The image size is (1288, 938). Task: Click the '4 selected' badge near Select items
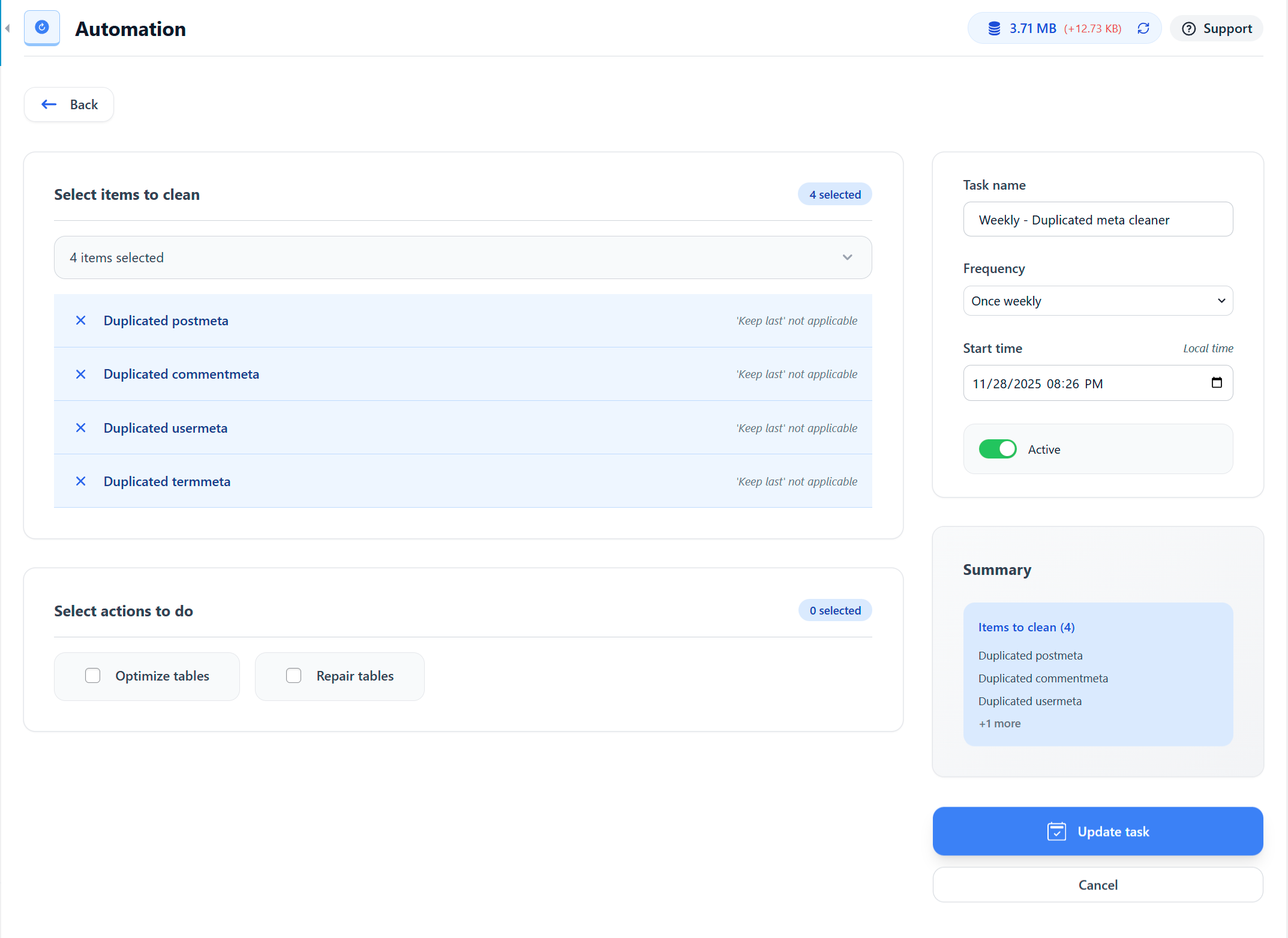[834, 194]
